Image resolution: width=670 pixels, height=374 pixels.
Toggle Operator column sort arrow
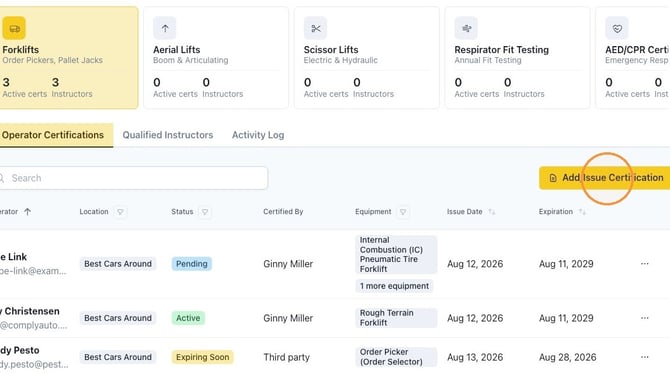pos(27,212)
